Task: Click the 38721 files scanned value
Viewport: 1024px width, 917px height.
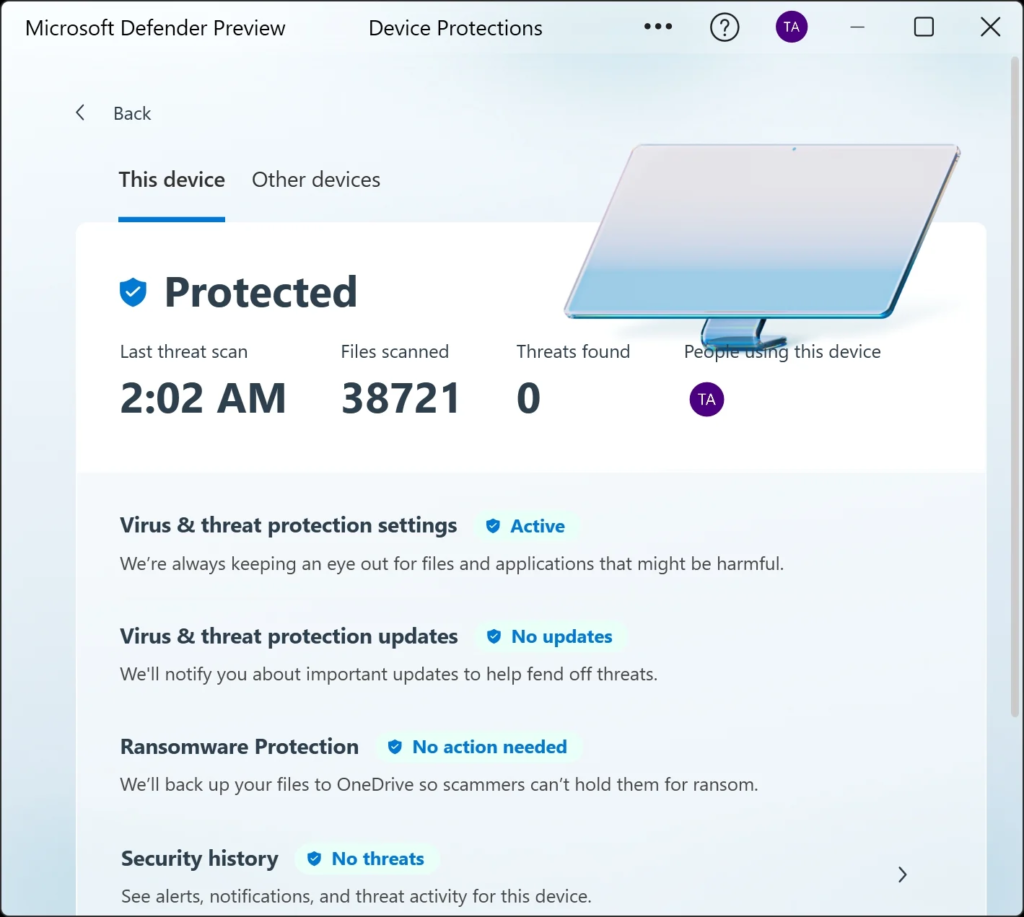Action: (x=401, y=398)
